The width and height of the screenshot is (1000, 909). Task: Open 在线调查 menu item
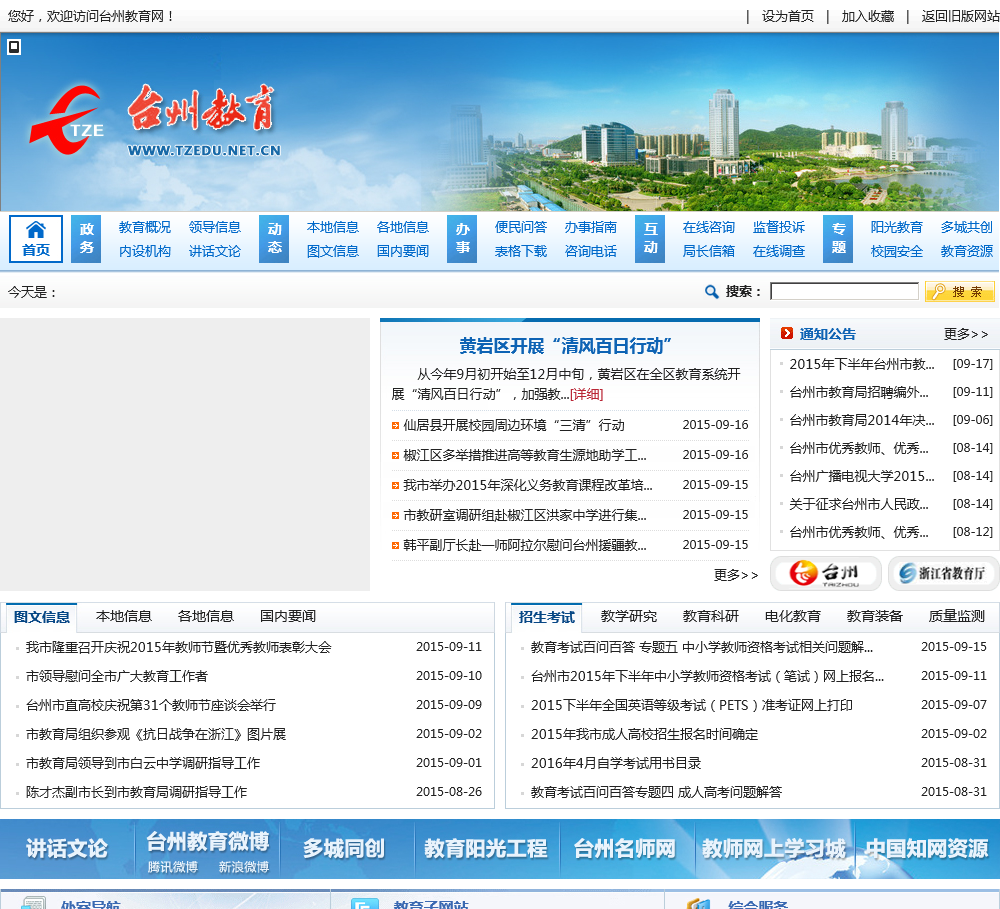coord(779,251)
